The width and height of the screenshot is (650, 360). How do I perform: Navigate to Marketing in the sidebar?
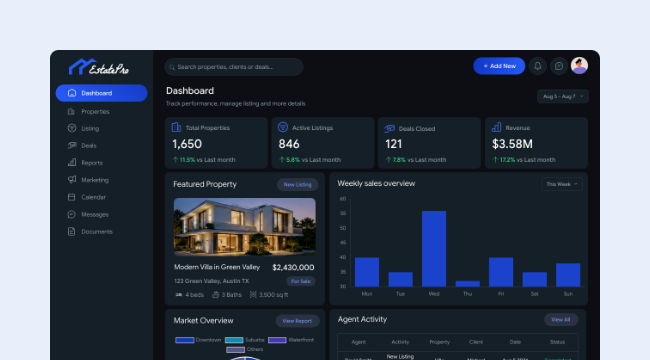95,180
